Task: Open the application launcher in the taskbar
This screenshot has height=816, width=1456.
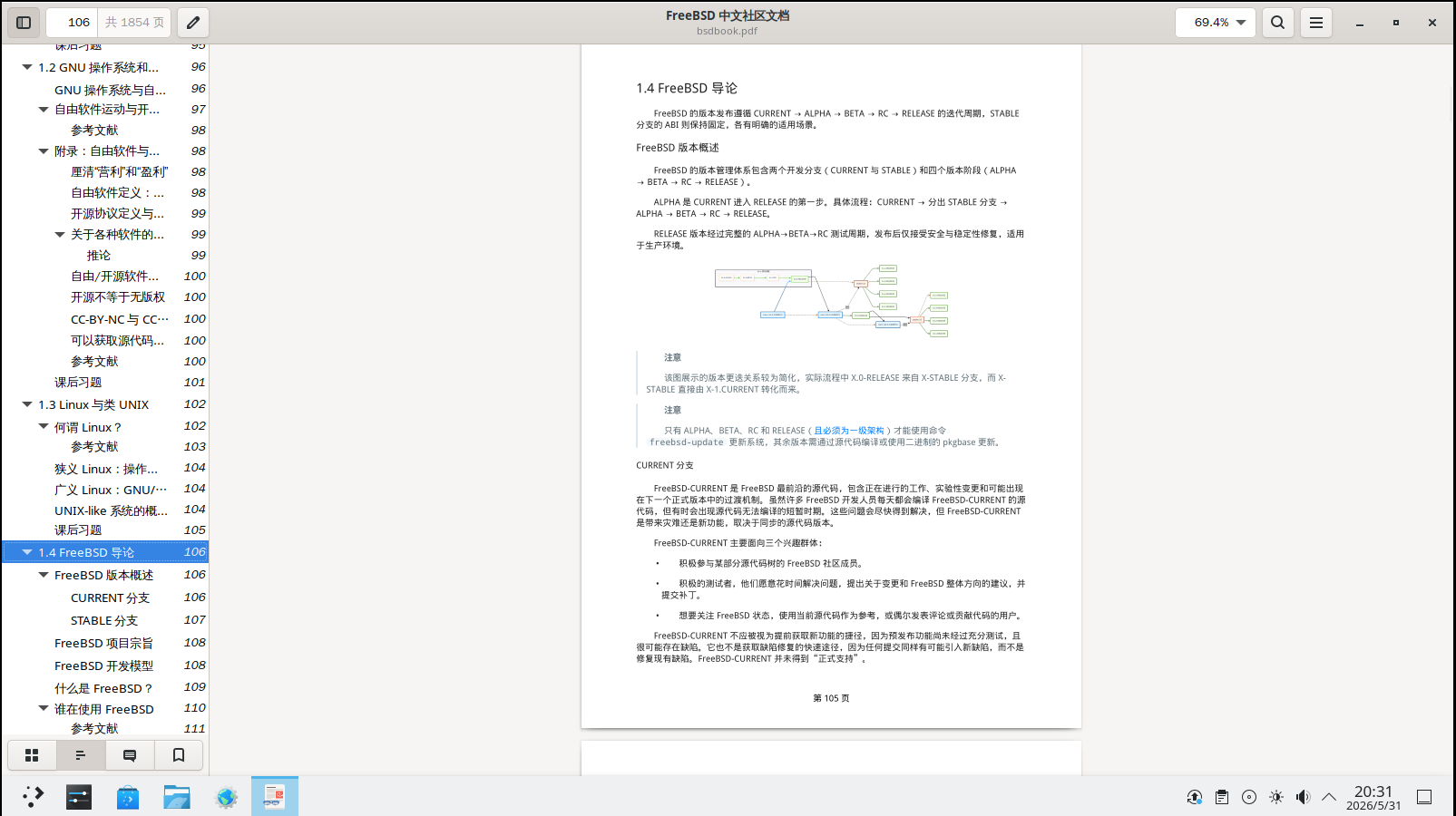Action: (34, 797)
